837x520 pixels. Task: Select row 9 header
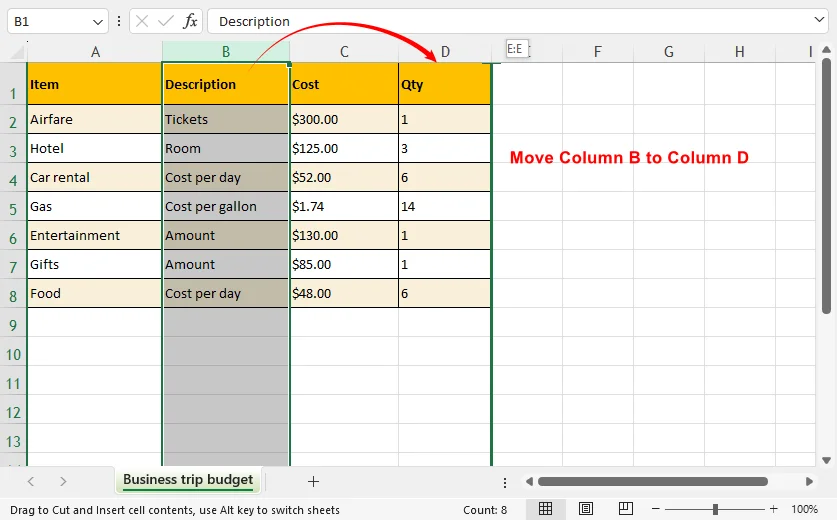13,322
